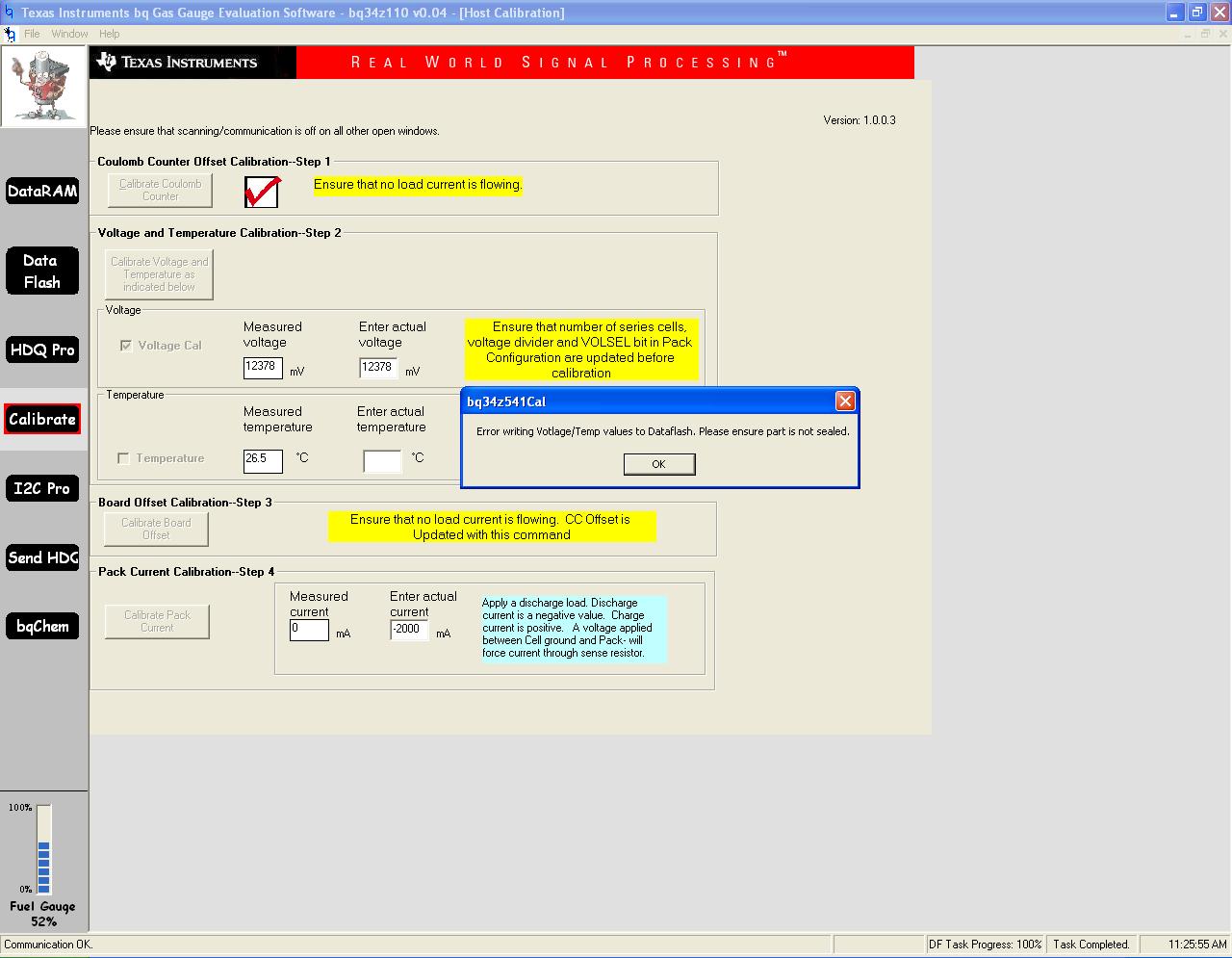Click Calibrate Voltage and Temperature button

pos(159,274)
